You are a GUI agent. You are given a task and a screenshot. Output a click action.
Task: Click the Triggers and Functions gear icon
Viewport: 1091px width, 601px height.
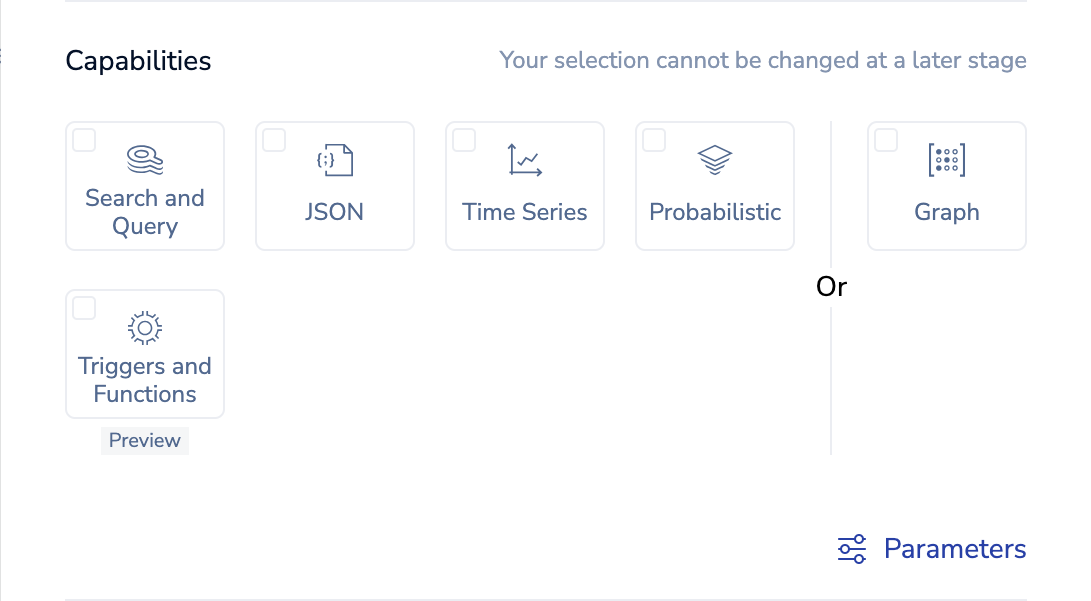point(145,327)
